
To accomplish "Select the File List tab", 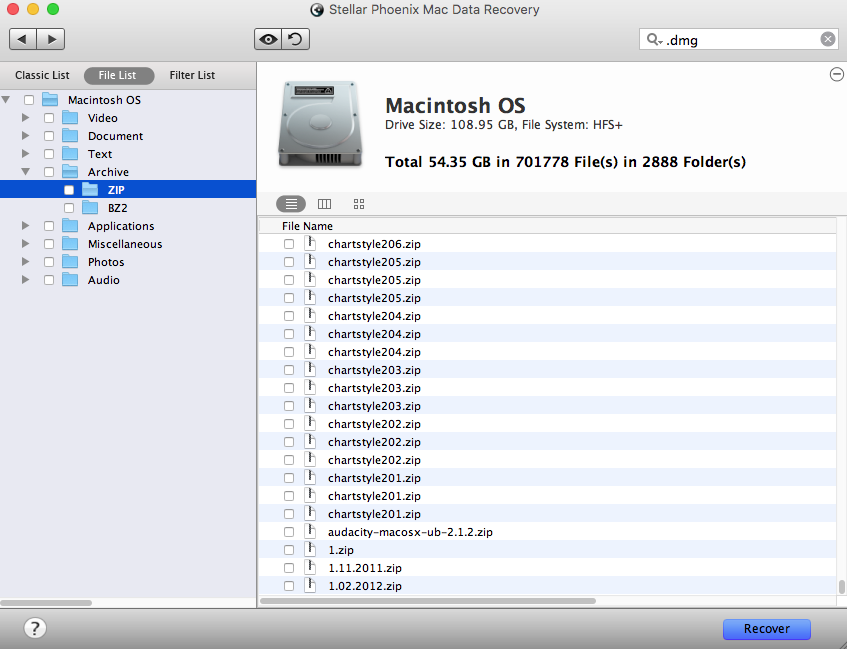I will point(119,75).
